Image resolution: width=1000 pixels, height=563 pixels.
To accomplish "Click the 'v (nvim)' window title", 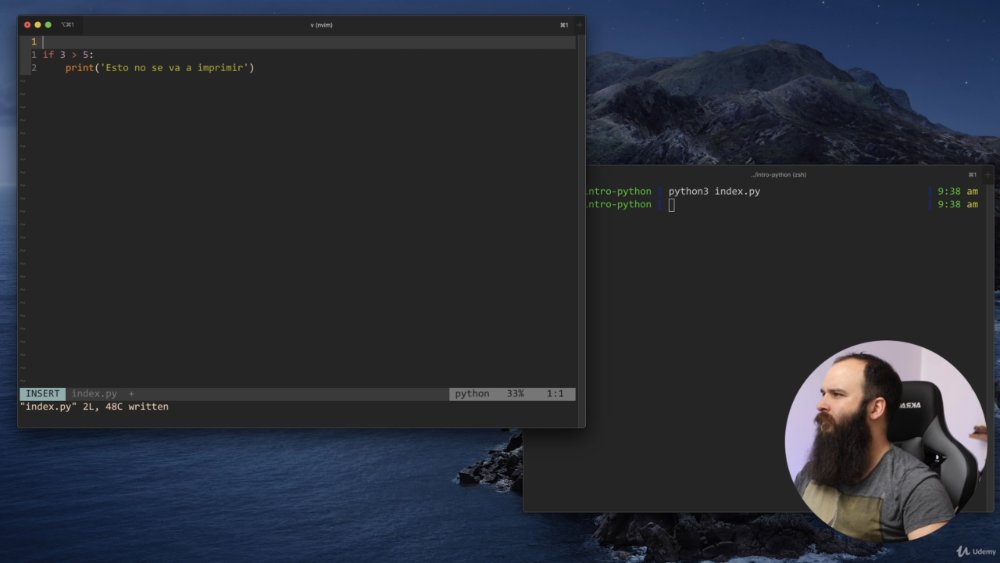I will pos(321,25).
